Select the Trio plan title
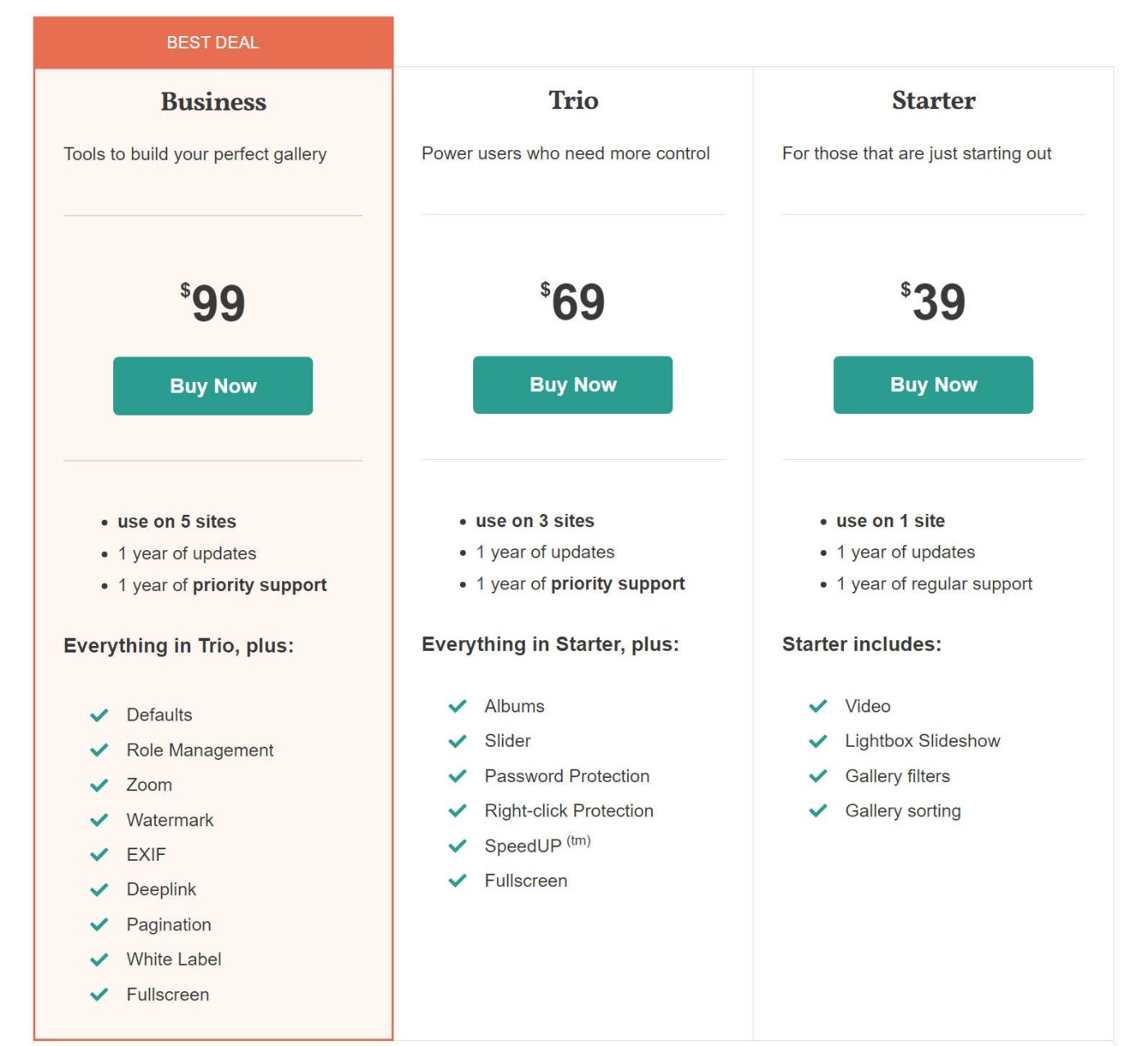1148x1046 pixels. click(x=573, y=100)
